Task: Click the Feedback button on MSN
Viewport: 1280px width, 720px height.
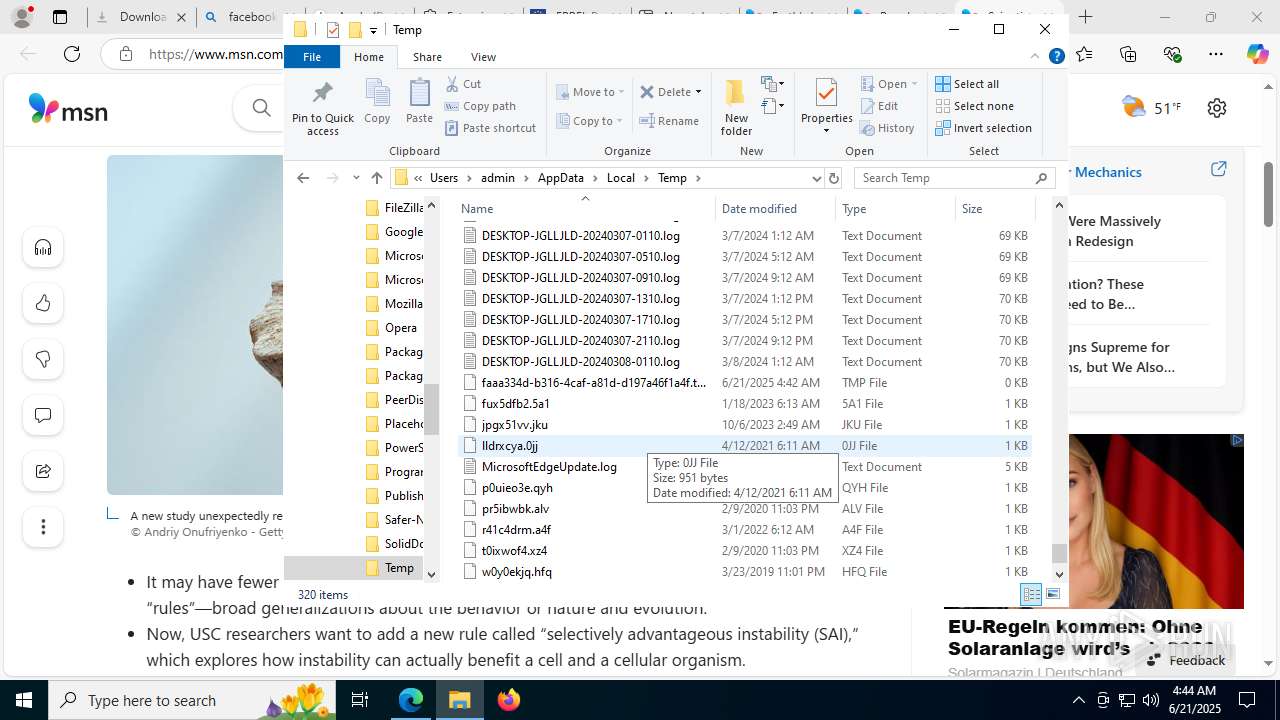Action: tap(1187, 660)
